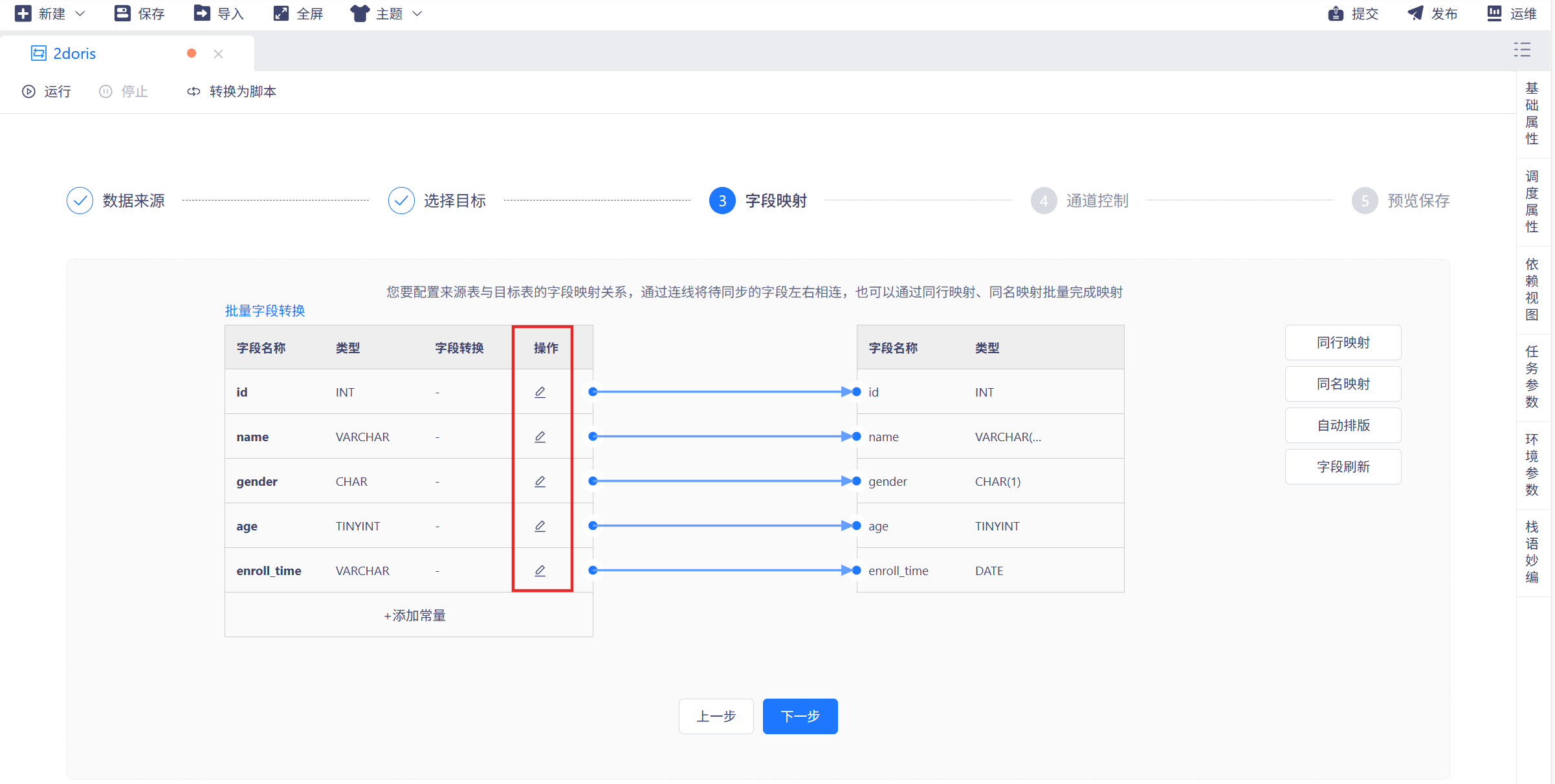The height and width of the screenshot is (784, 1555).
Task: Go to step 5 预览保存
Action: click(x=1401, y=201)
